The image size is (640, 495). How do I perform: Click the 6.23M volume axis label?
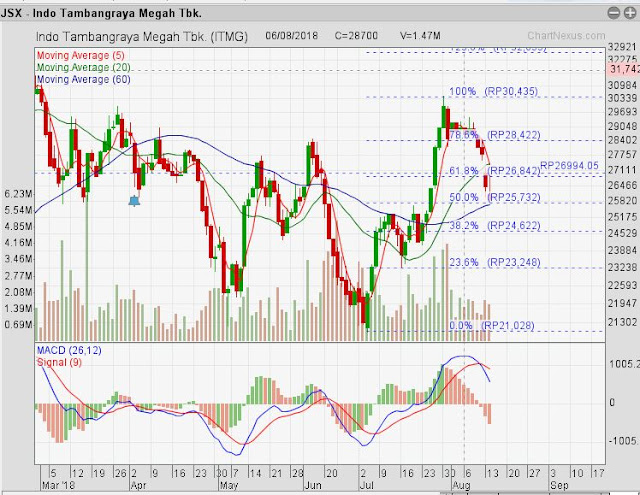(18, 194)
